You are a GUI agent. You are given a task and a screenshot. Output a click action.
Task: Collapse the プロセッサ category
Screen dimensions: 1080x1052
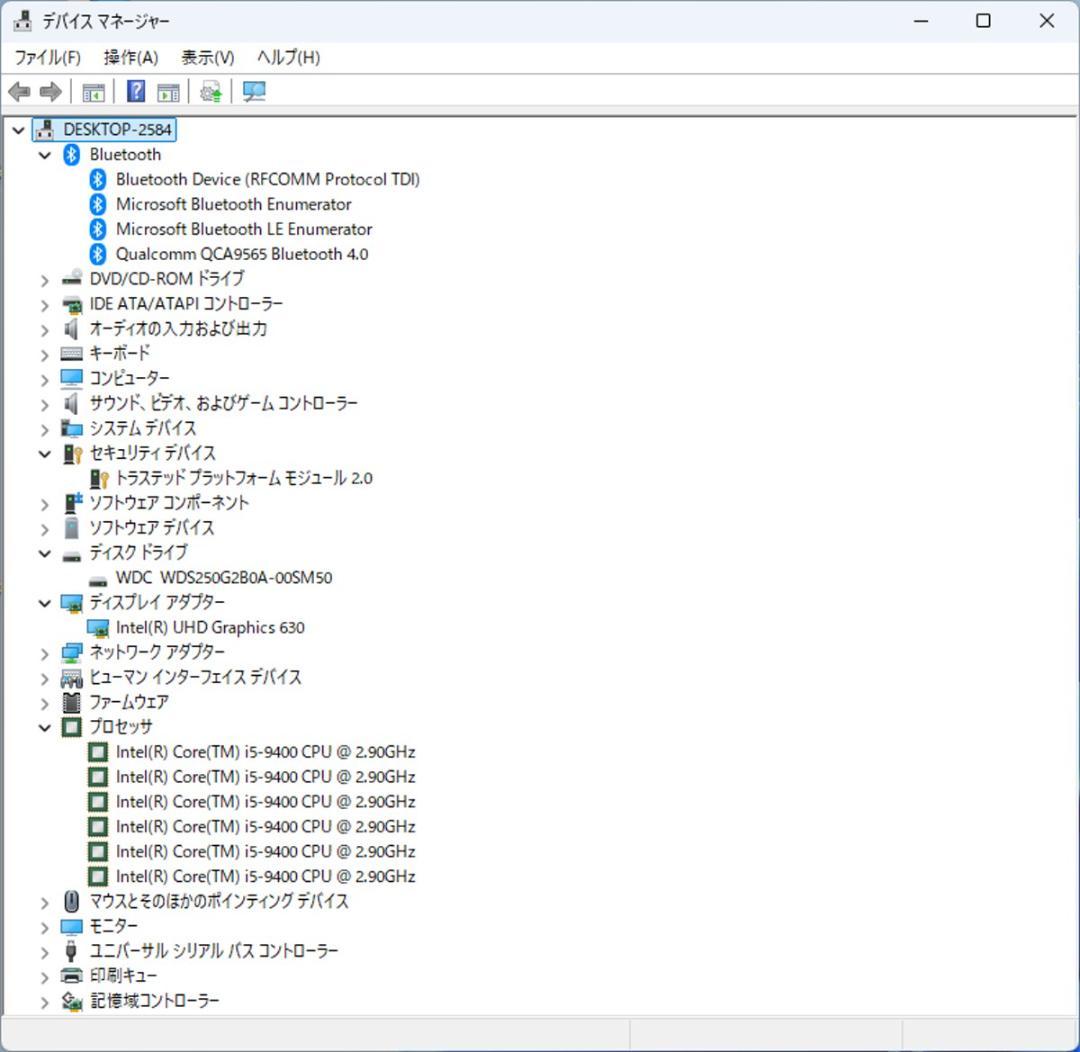click(44, 727)
